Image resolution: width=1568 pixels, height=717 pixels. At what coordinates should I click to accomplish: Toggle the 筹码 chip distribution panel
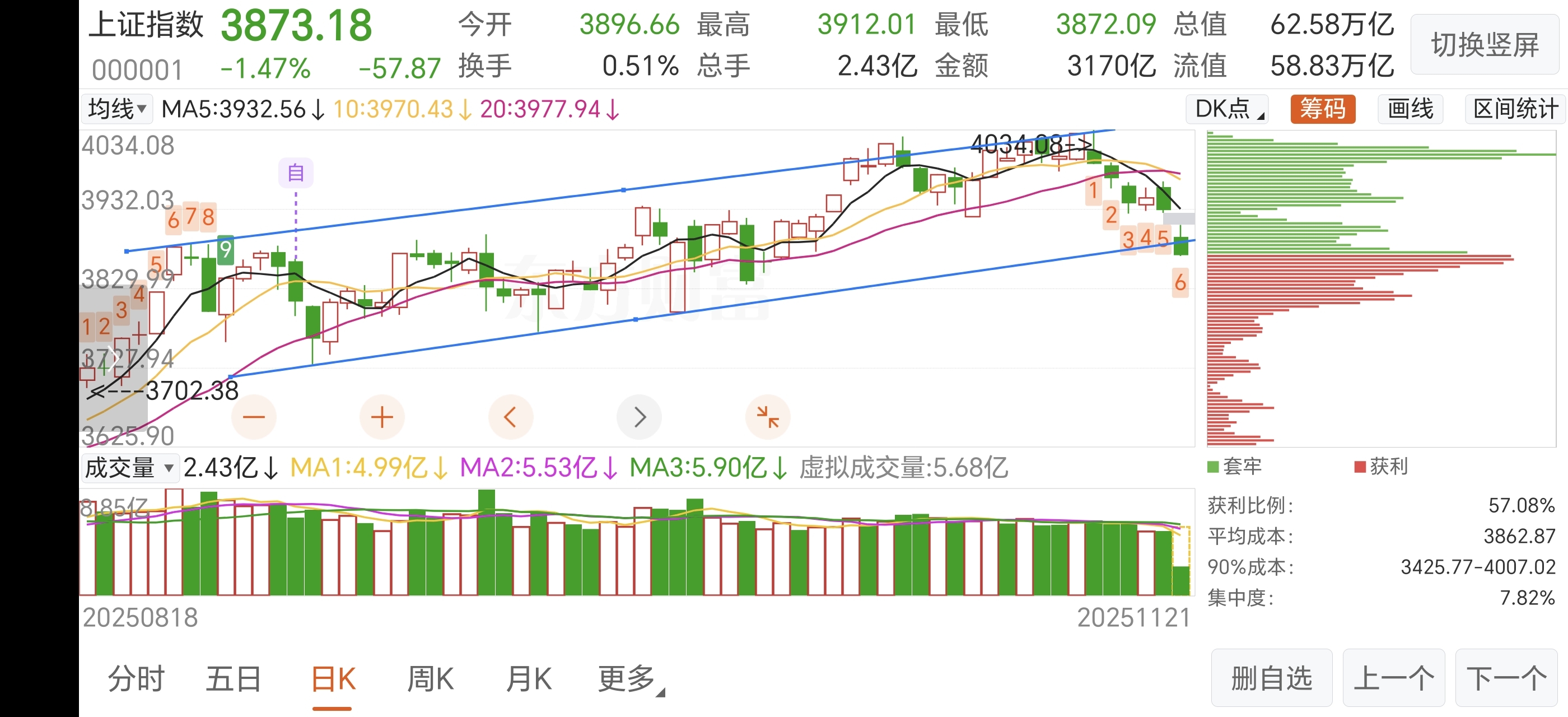pyautogui.click(x=1322, y=110)
